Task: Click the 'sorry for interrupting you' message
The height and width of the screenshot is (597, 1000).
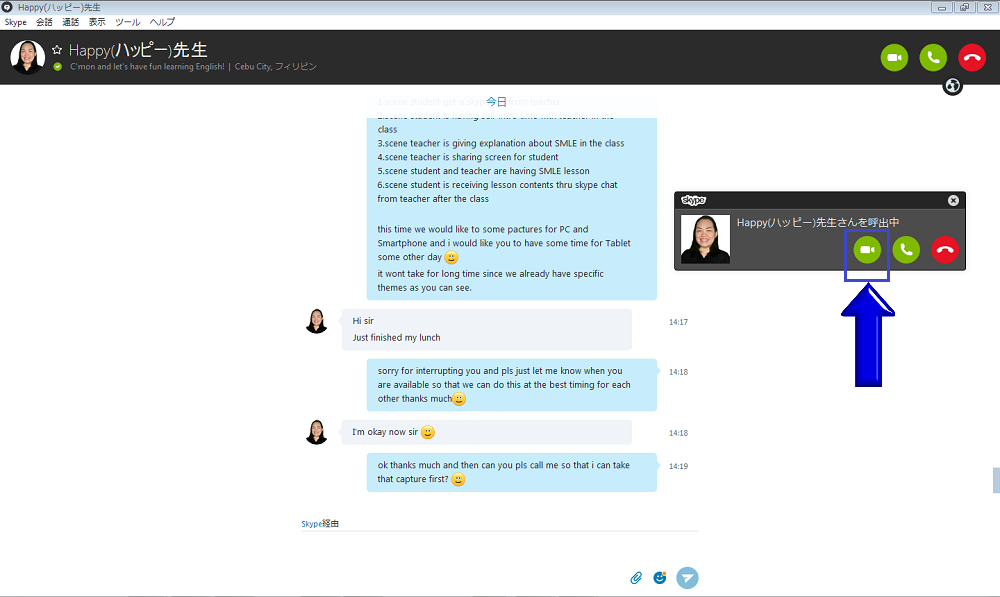Action: (511, 385)
